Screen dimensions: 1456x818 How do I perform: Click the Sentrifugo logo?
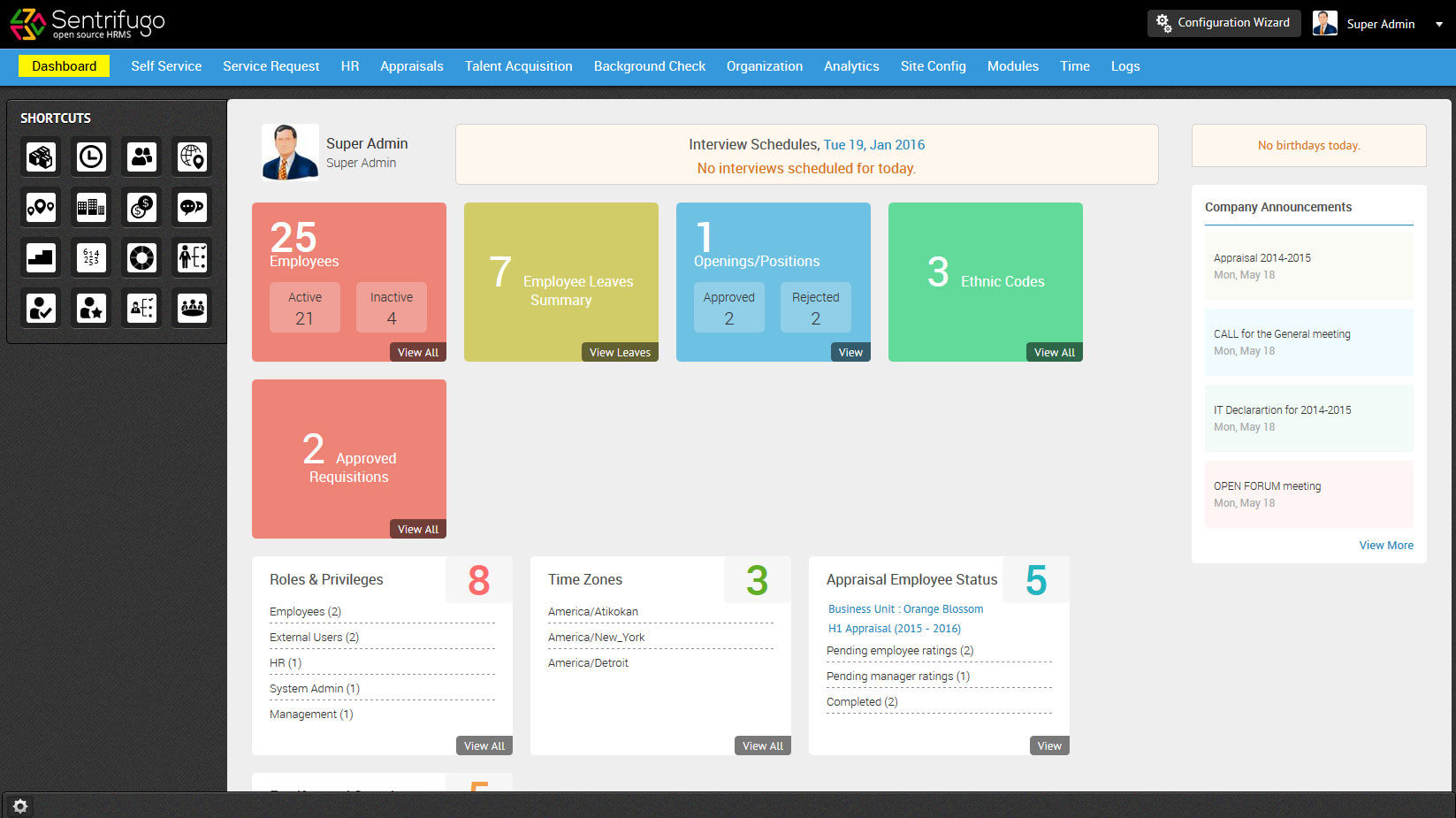87,24
